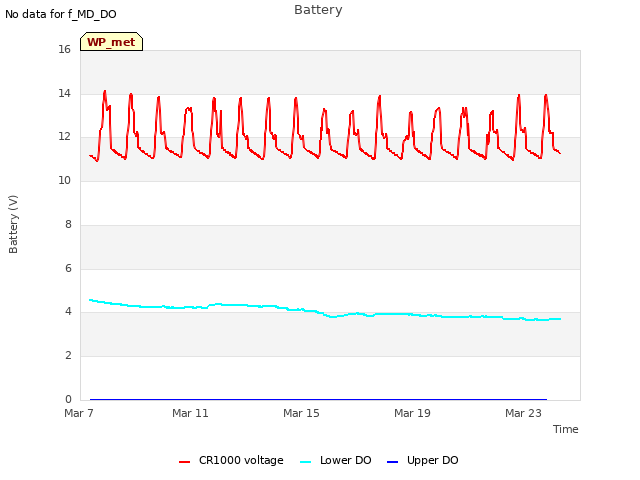Click the Mar 15 x-axis label
The image size is (640, 480).
pos(301,413)
